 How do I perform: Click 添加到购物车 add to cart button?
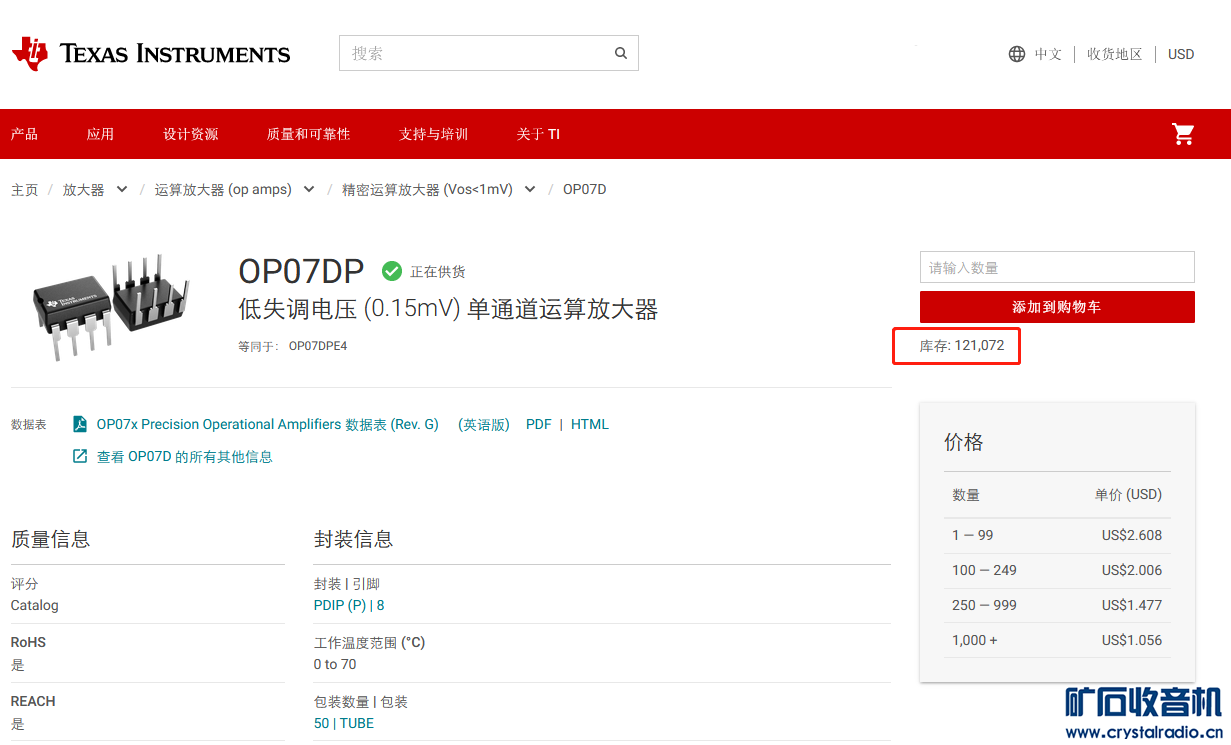click(x=1057, y=307)
